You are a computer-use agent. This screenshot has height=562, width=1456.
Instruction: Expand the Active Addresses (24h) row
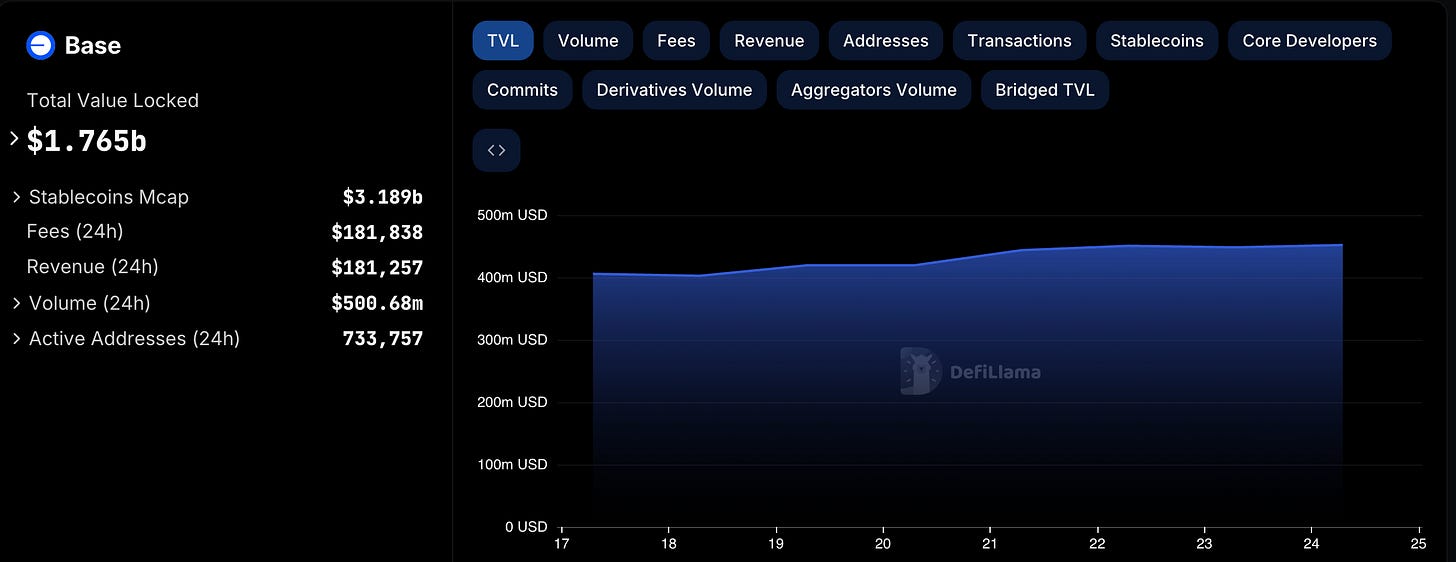pos(17,339)
